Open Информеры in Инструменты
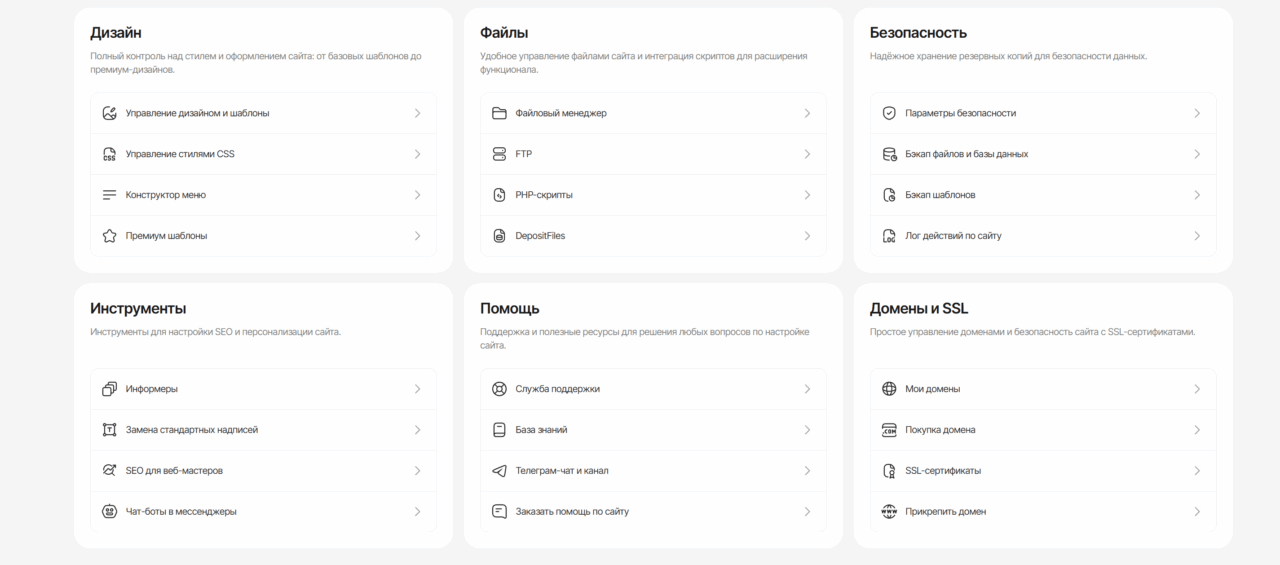The width and height of the screenshot is (1280, 565). pyautogui.click(x=263, y=389)
